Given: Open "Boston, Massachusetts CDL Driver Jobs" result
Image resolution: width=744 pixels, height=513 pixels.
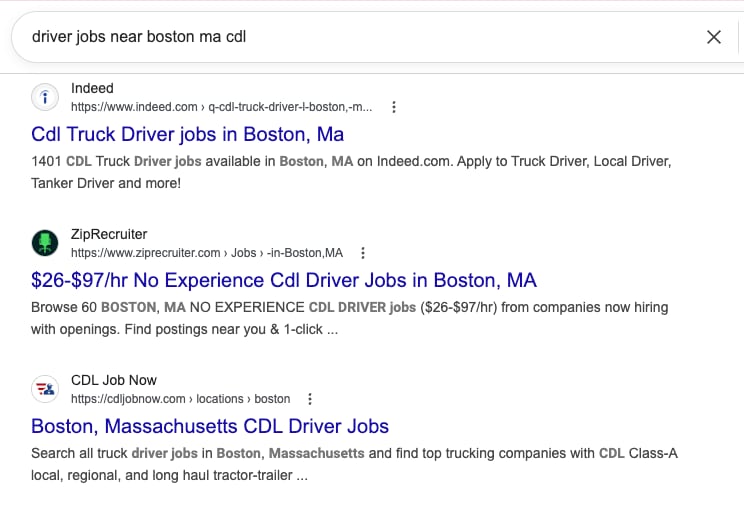Looking at the screenshot, I should tap(210, 426).
